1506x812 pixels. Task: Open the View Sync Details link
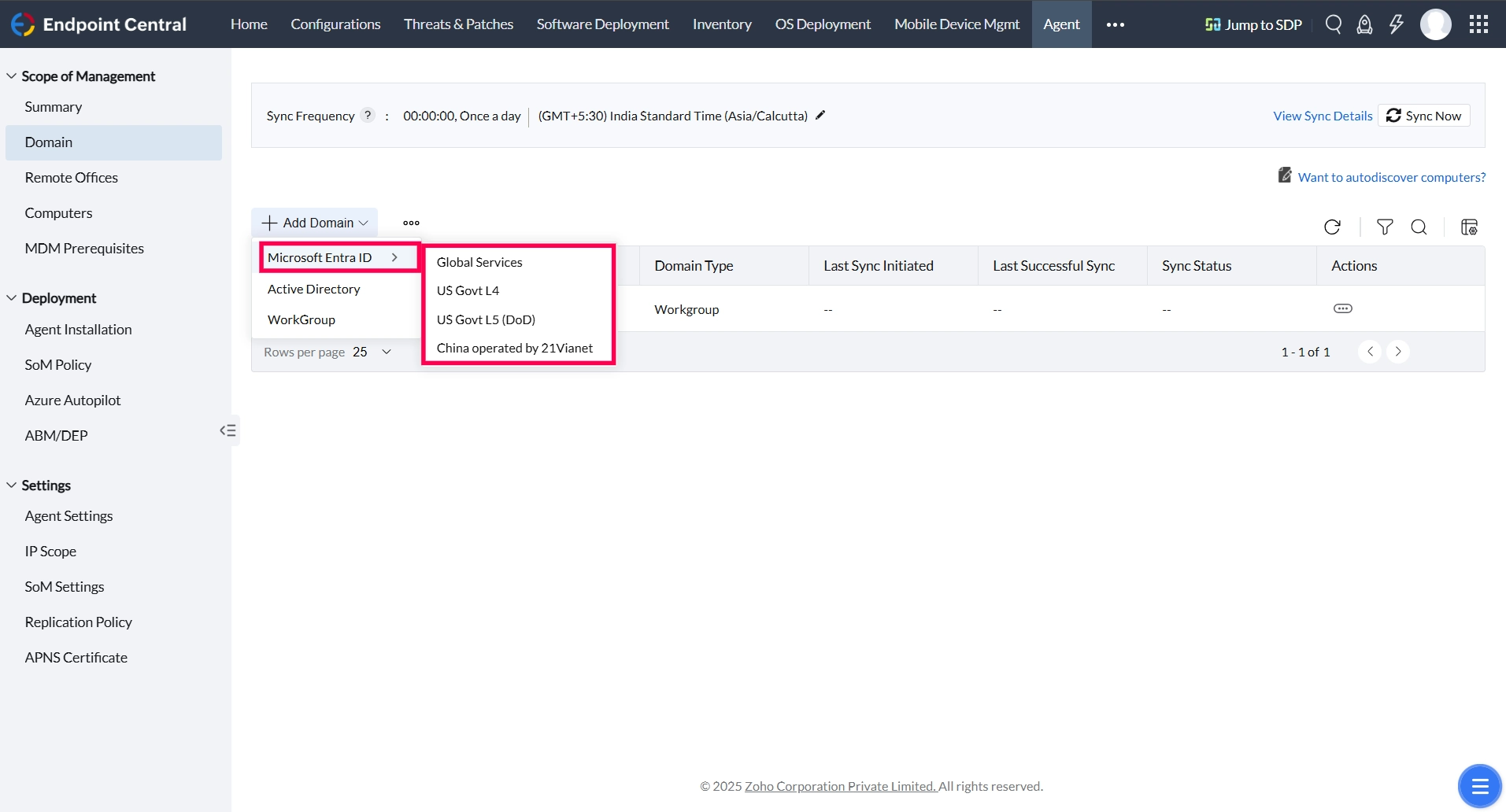coord(1323,116)
